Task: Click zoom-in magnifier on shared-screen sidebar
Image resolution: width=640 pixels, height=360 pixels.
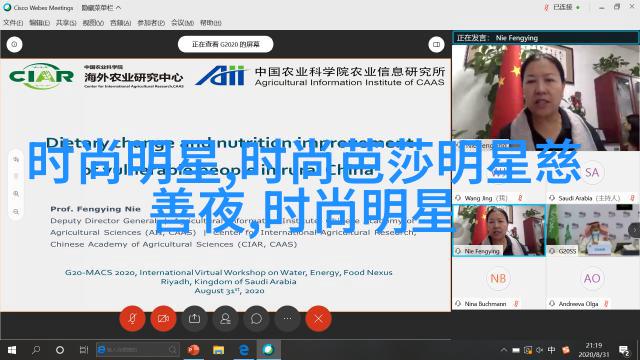Action: [x=16, y=193]
